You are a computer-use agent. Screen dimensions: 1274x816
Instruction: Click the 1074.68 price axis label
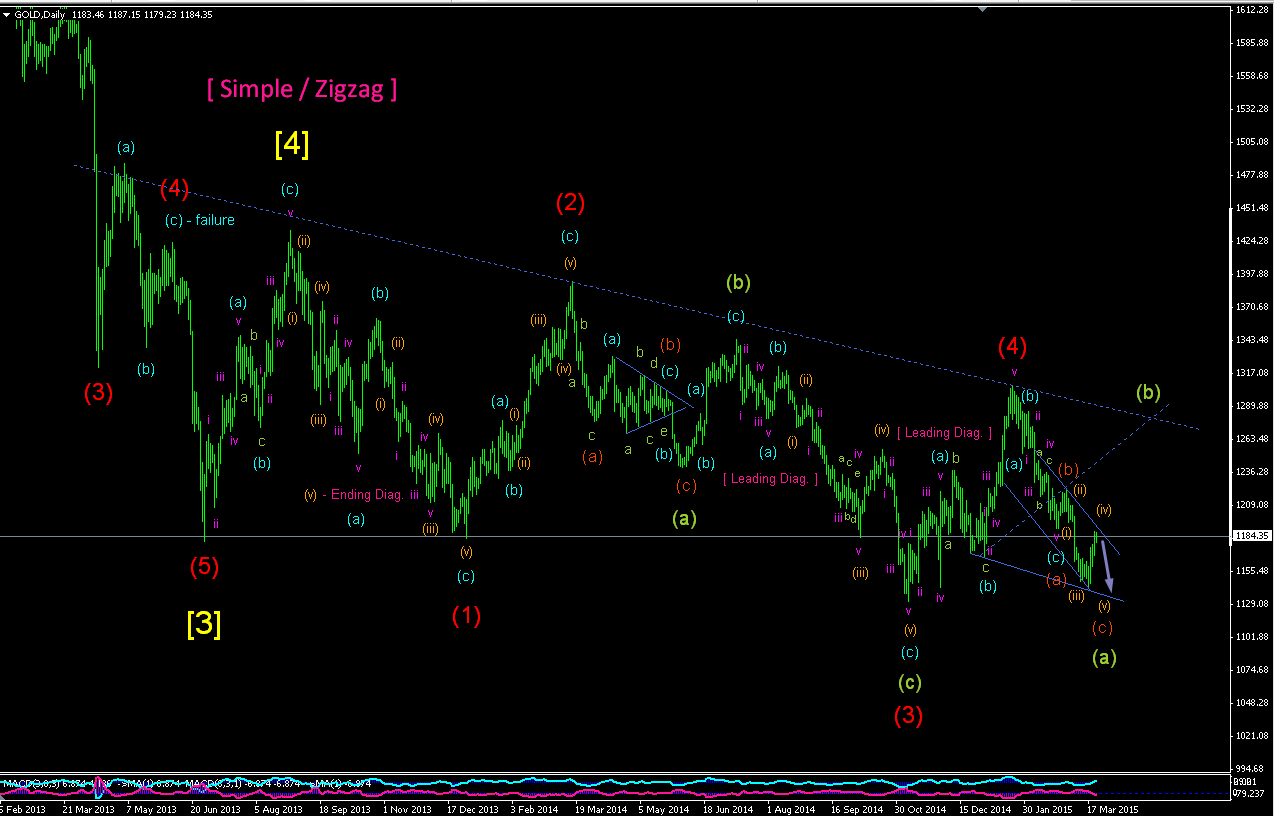click(1251, 670)
